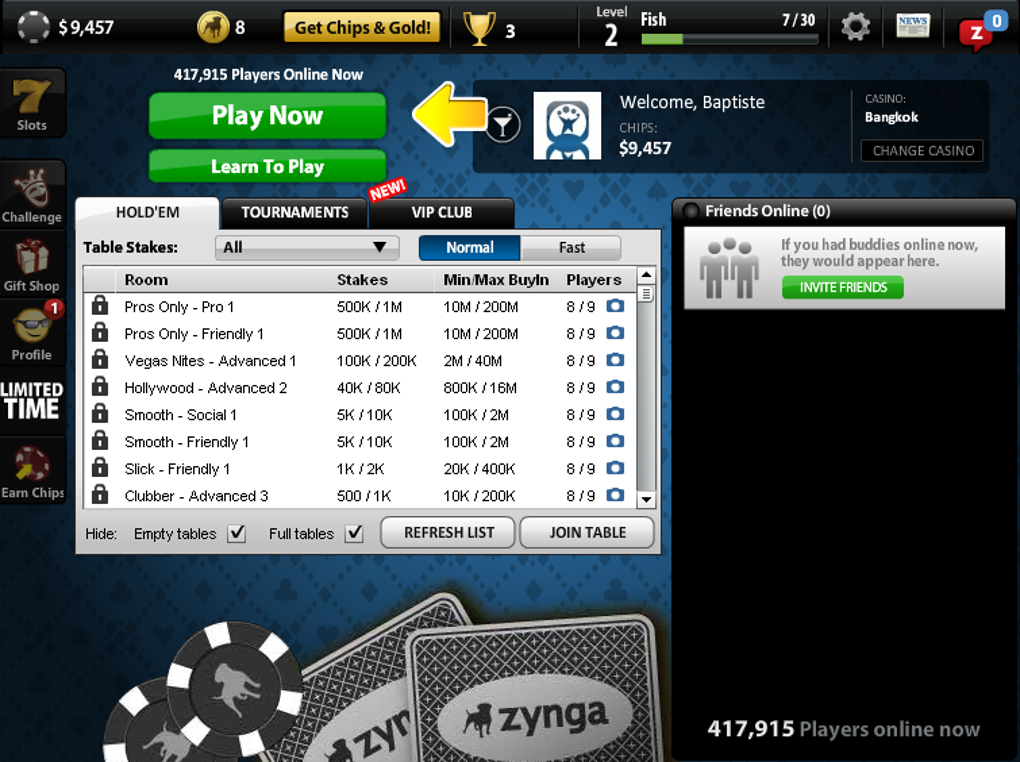Viewport: 1020px width, 762px height.
Task: Uncheck Hide Empty tables checkbox
Action: (237, 534)
